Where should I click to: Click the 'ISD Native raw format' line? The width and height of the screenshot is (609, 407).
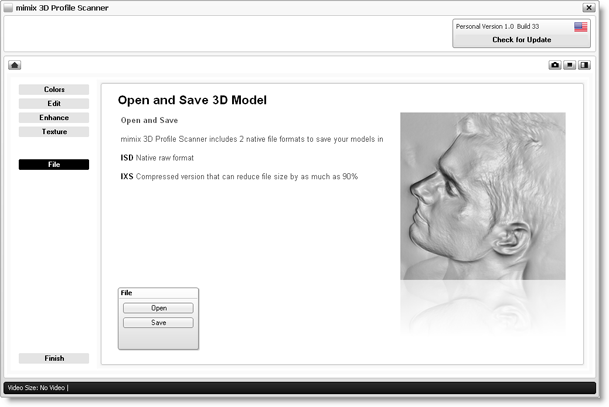(x=157, y=158)
